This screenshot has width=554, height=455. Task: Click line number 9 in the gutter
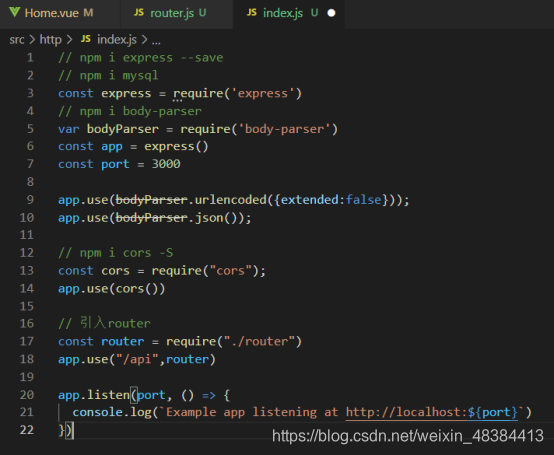tap(30, 200)
